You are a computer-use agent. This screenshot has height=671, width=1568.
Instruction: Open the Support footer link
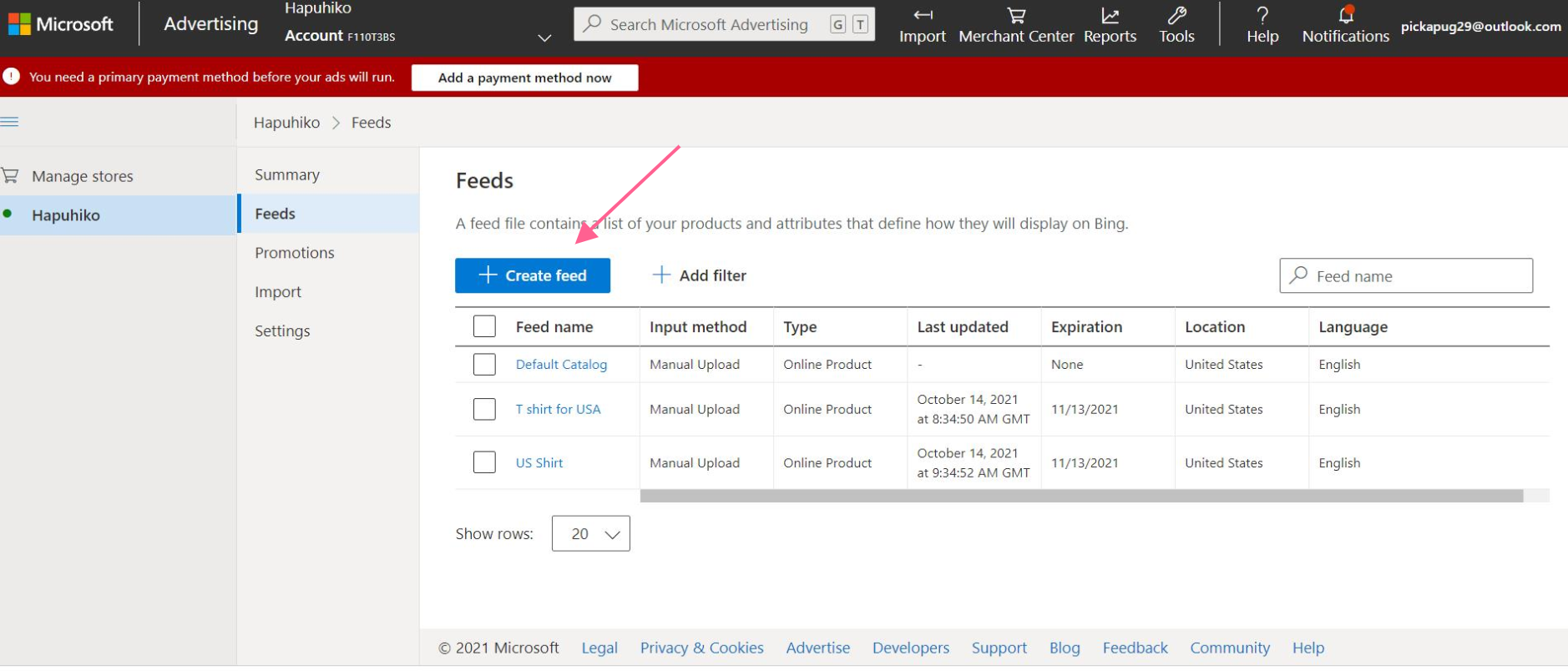(x=999, y=648)
